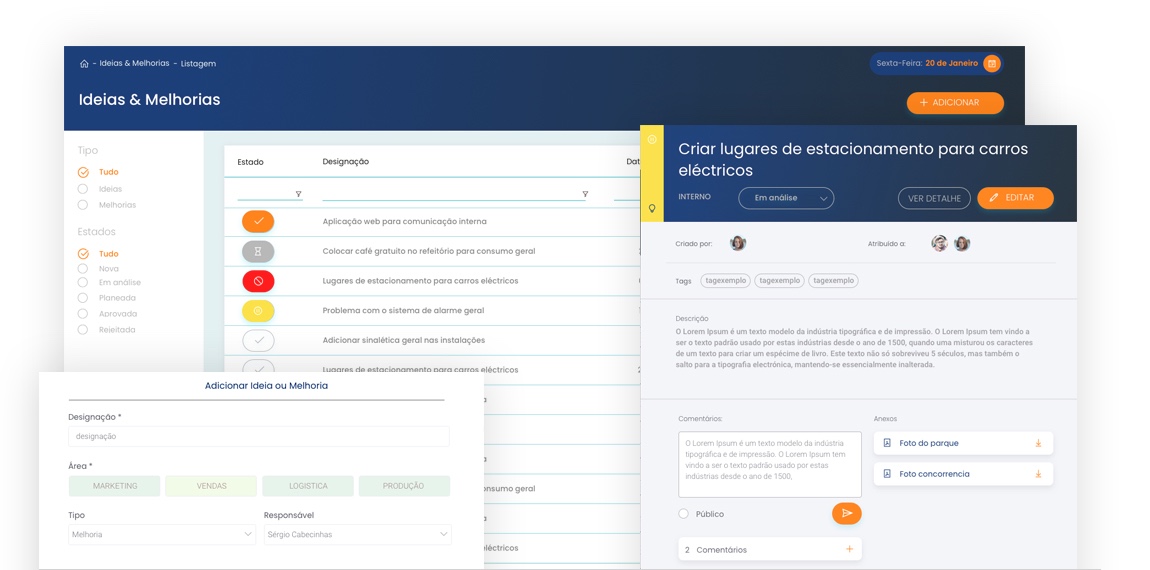Click the orange check status icon for Aplicação web
The width and height of the screenshot is (1150, 570).
[x=258, y=222]
